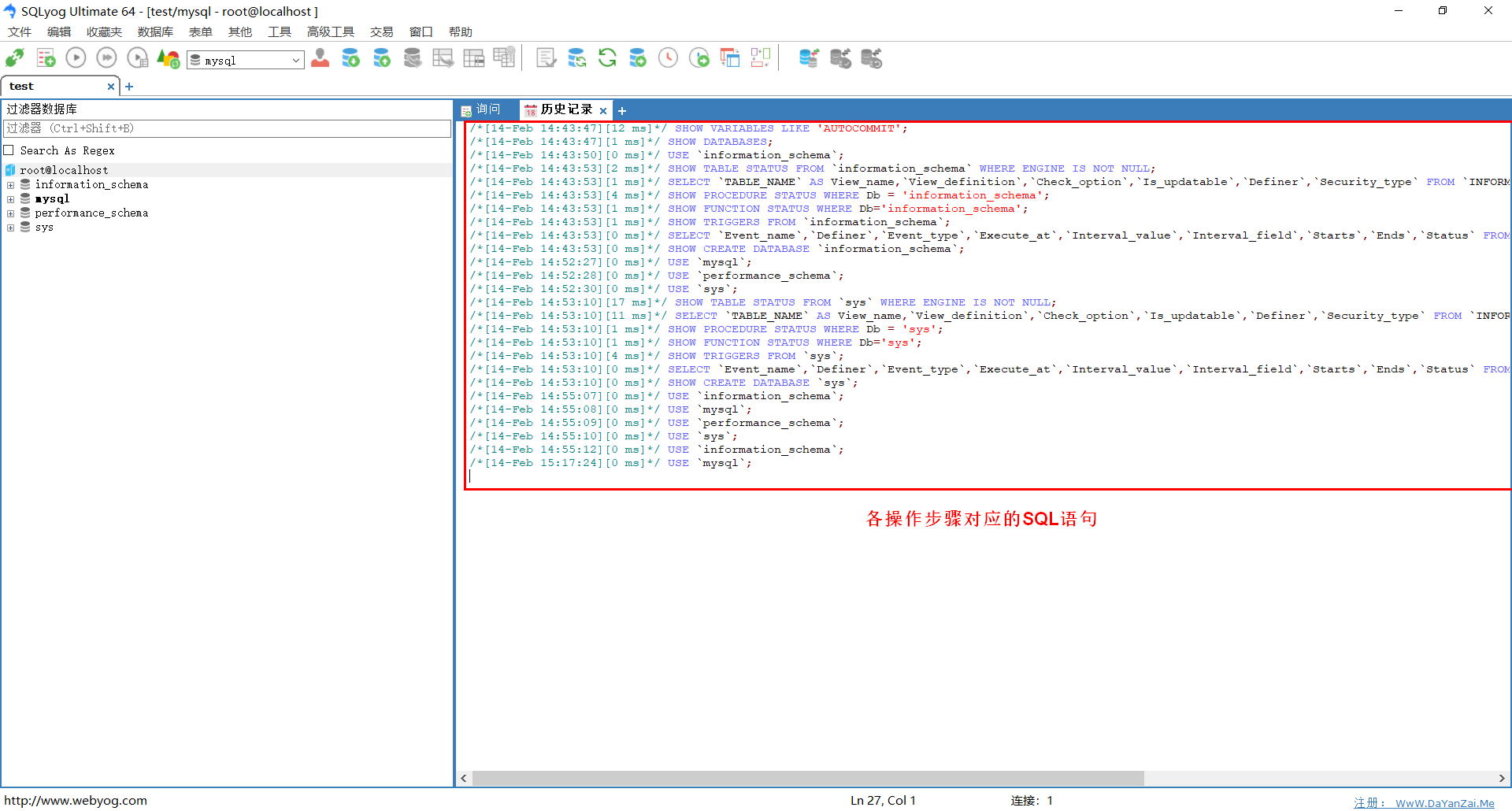Click the refresh object browser shapes icon
The width and height of the screenshot is (1512, 811).
tap(168, 58)
